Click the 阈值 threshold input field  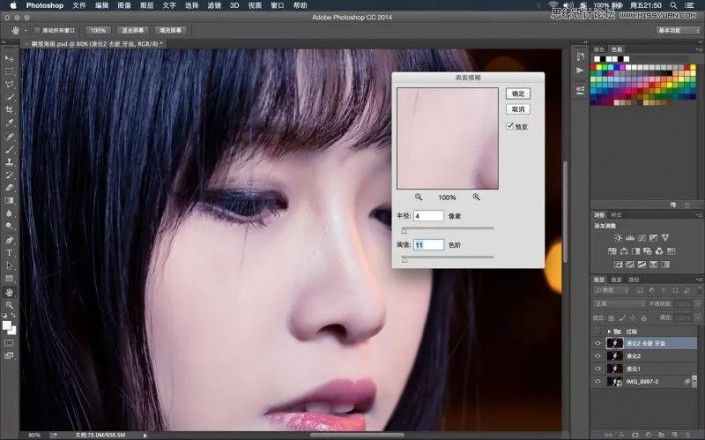coord(428,245)
